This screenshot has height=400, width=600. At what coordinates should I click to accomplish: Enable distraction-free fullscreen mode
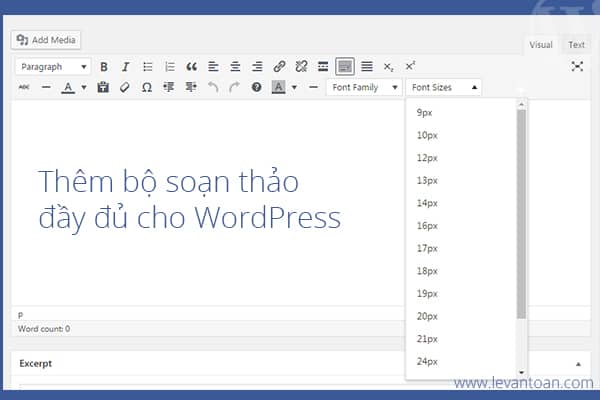(x=577, y=66)
